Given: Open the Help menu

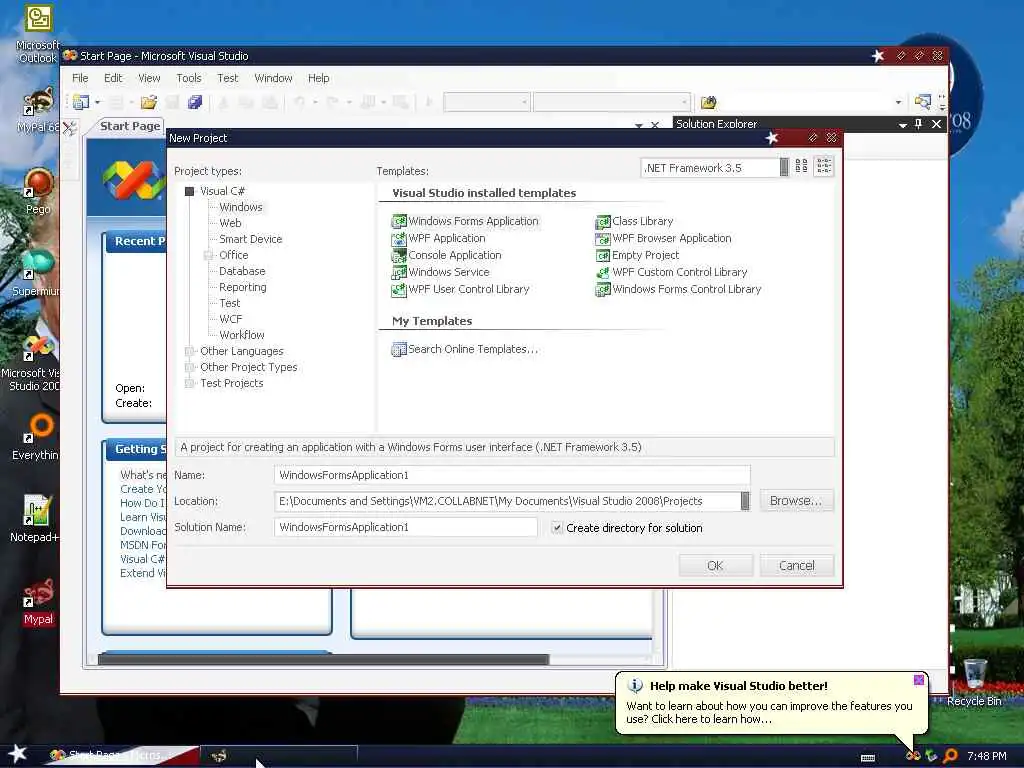Looking at the screenshot, I should tap(318, 78).
